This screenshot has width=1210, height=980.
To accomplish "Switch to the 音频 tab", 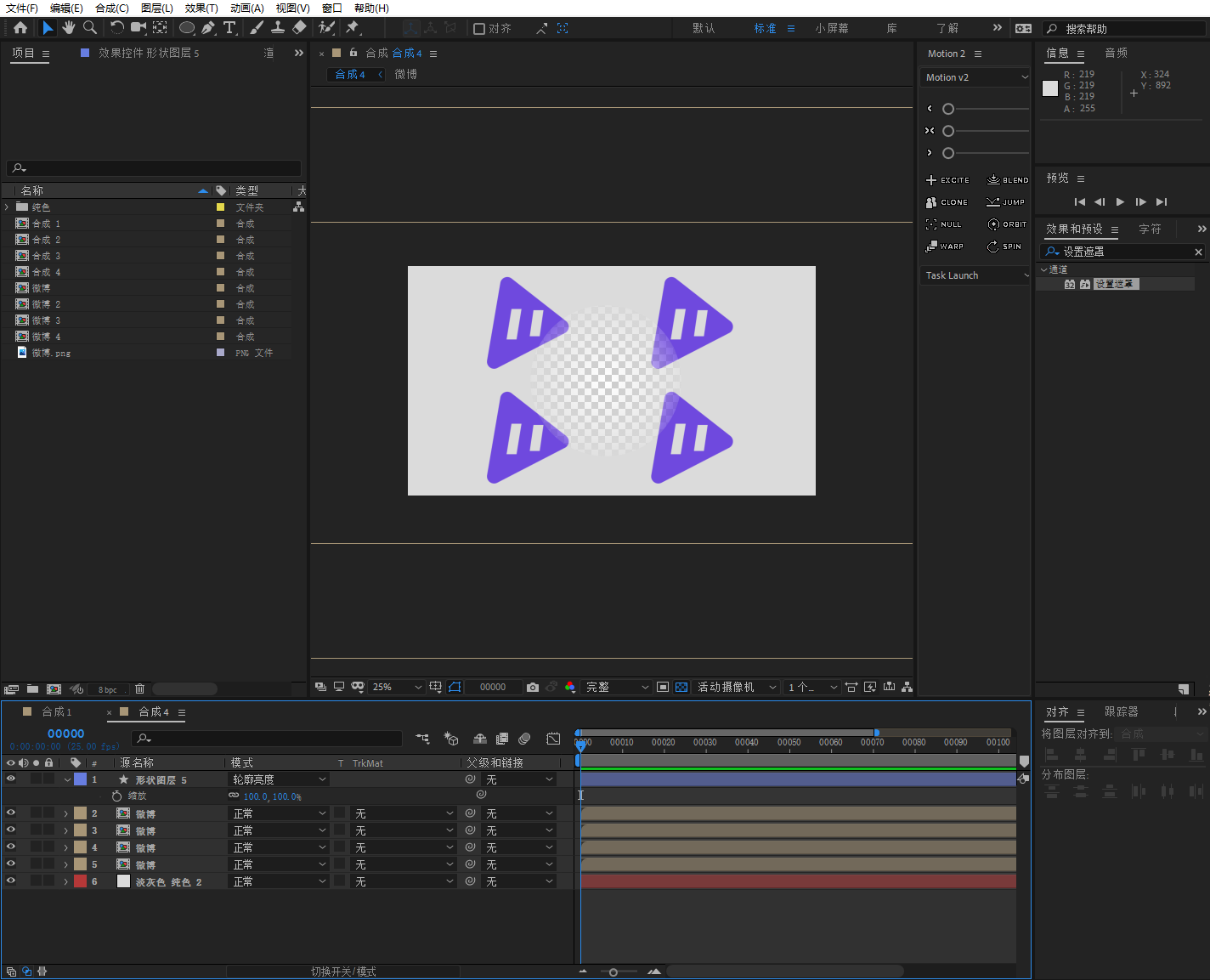I will (x=1116, y=53).
